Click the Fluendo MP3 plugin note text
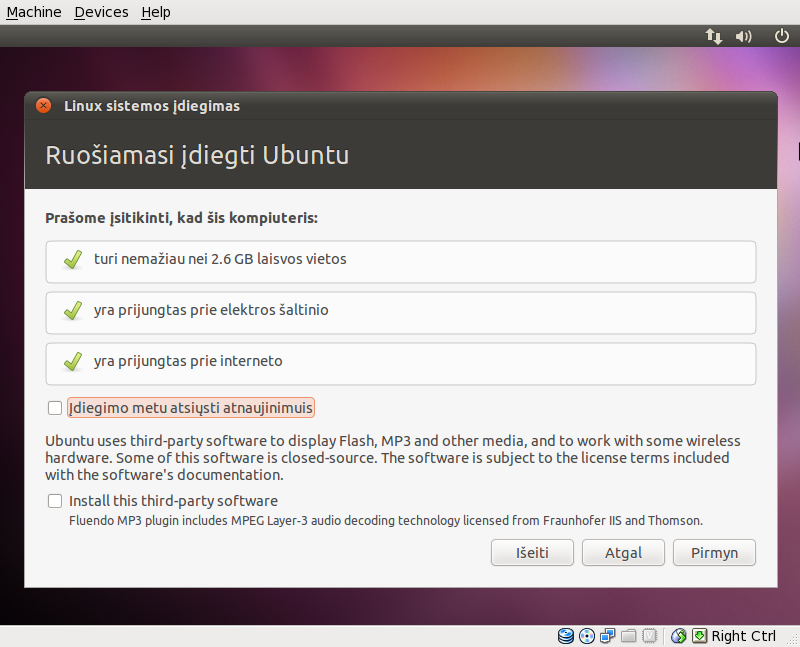The height and width of the screenshot is (647, 800). (x=386, y=521)
